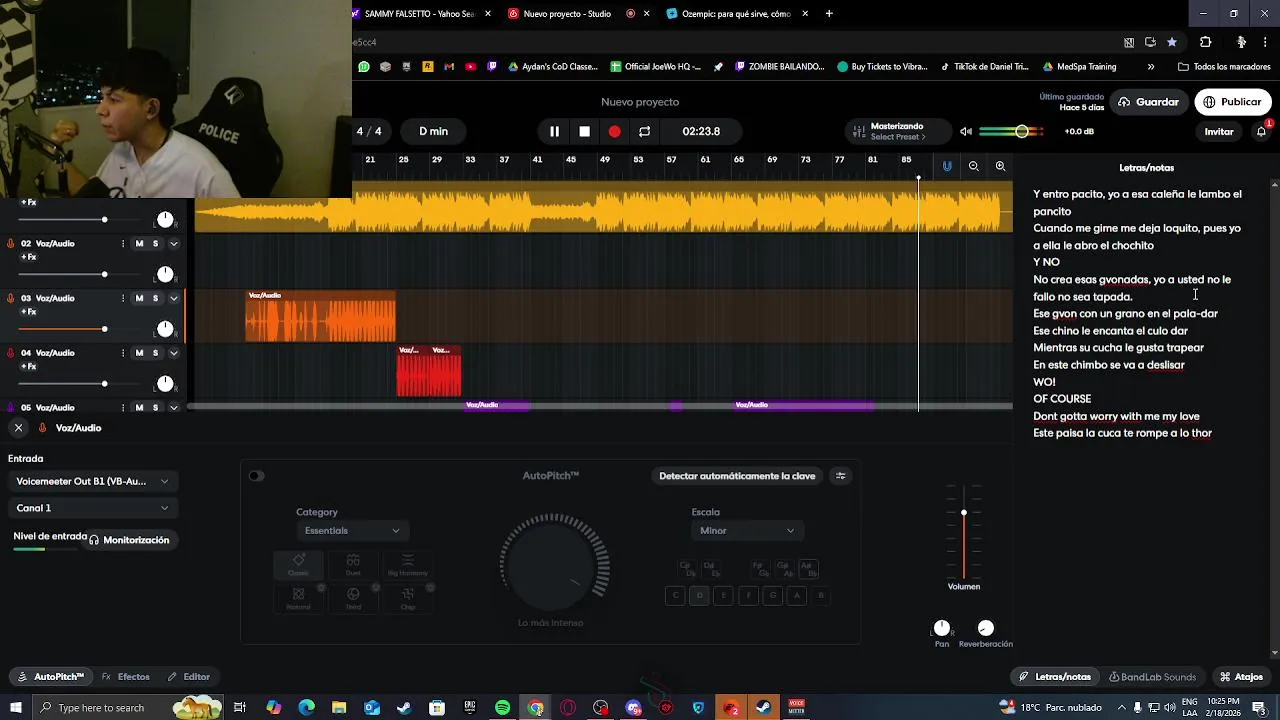Click the Publicar button
This screenshot has width=1280, height=720.
[1232, 102]
